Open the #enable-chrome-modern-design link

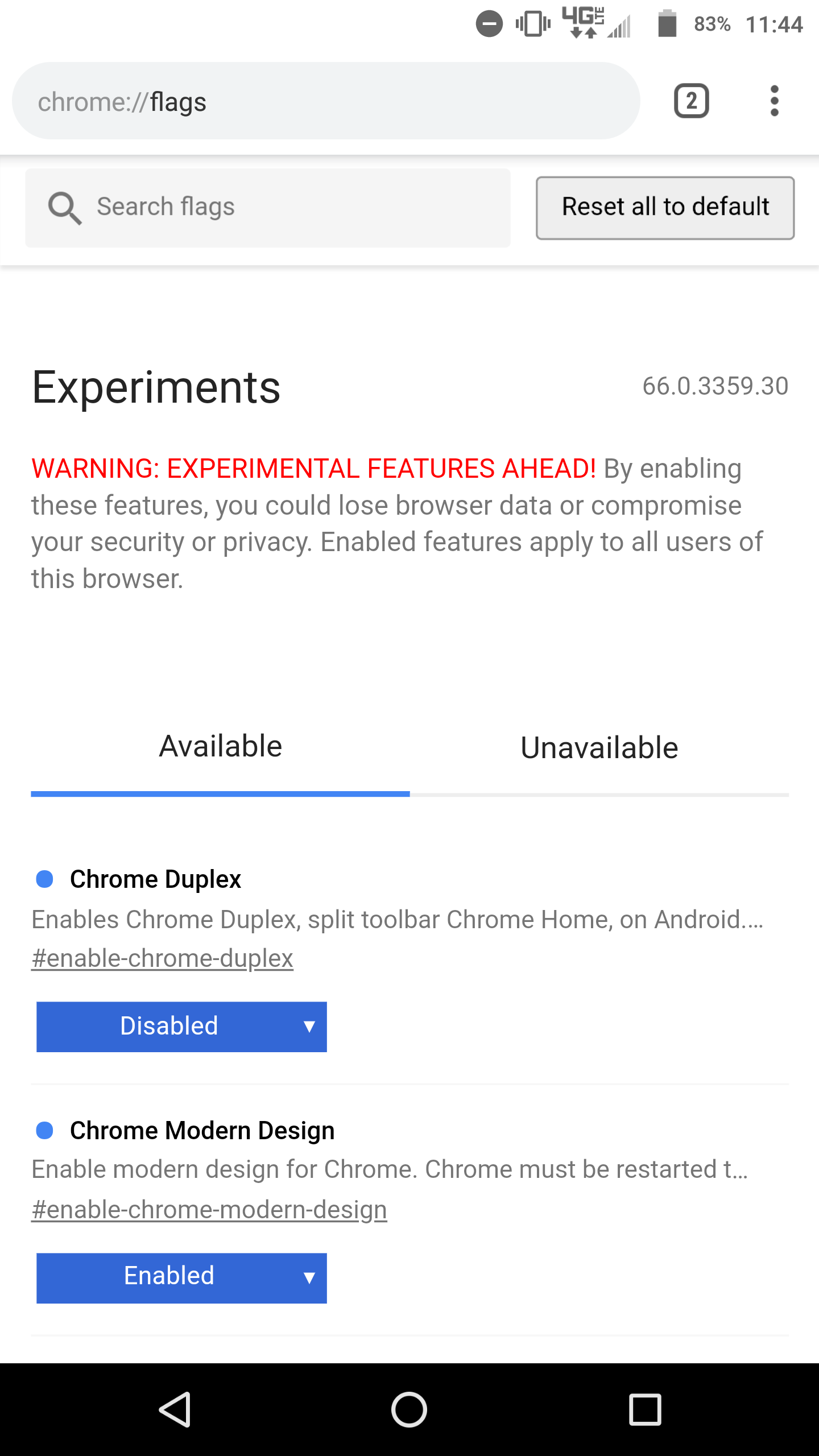click(x=209, y=1209)
